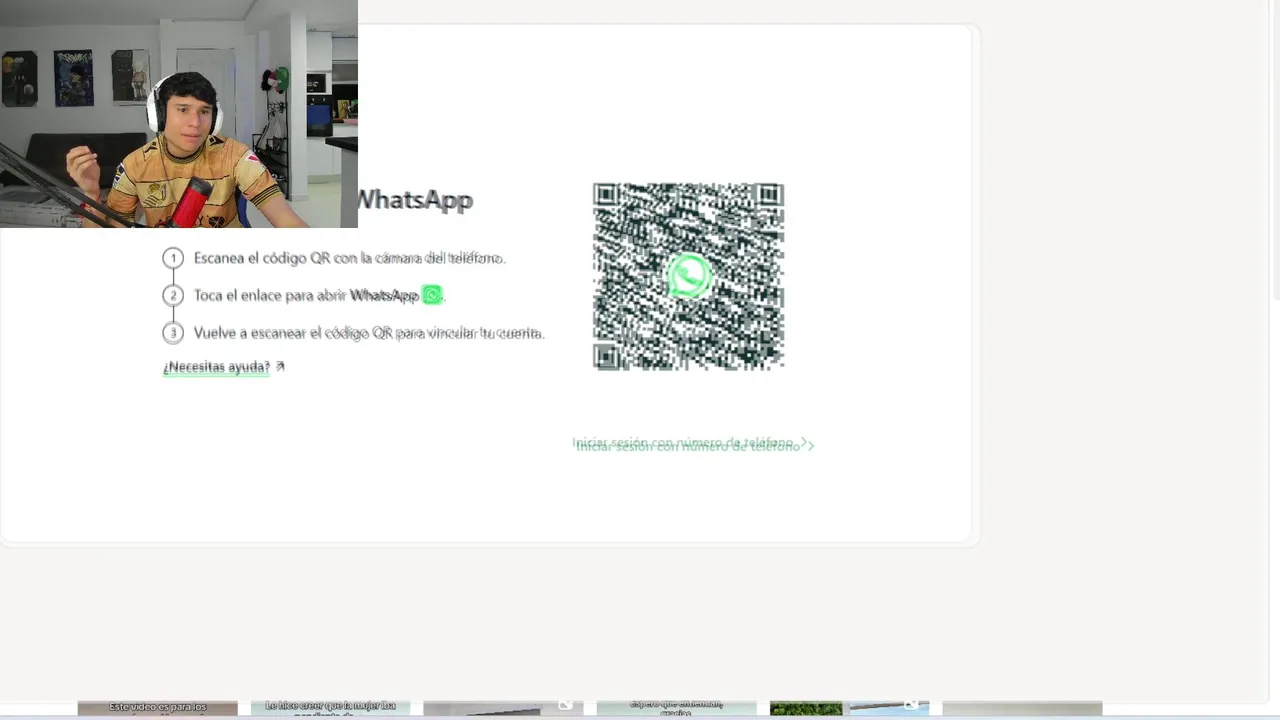The width and height of the screenshot is (1280, 720).
Task: Open thumbnail 'Este video es para los'
Action: click(158, 708)
